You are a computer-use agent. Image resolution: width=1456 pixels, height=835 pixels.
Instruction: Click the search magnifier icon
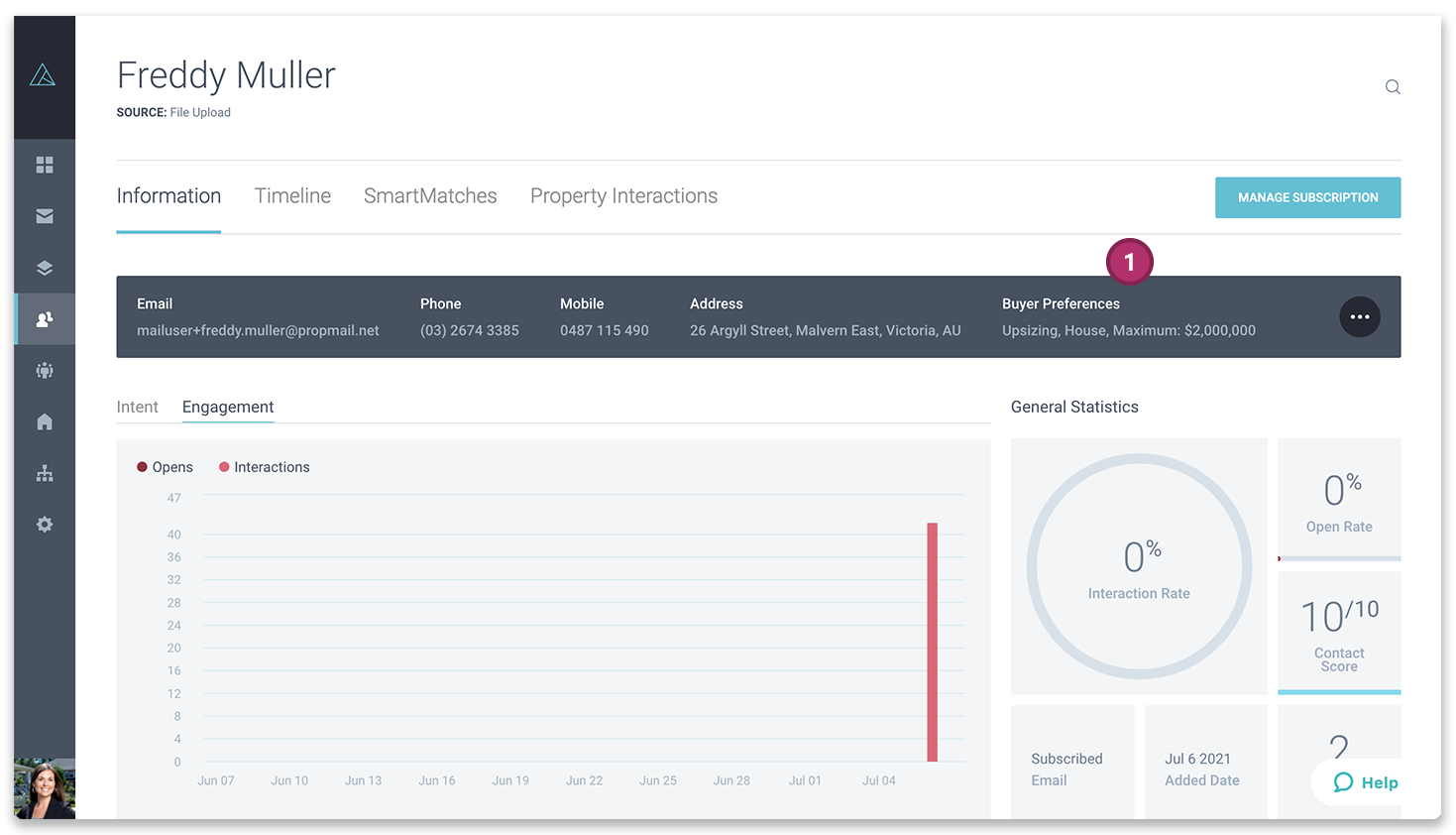coord(1393,87)
